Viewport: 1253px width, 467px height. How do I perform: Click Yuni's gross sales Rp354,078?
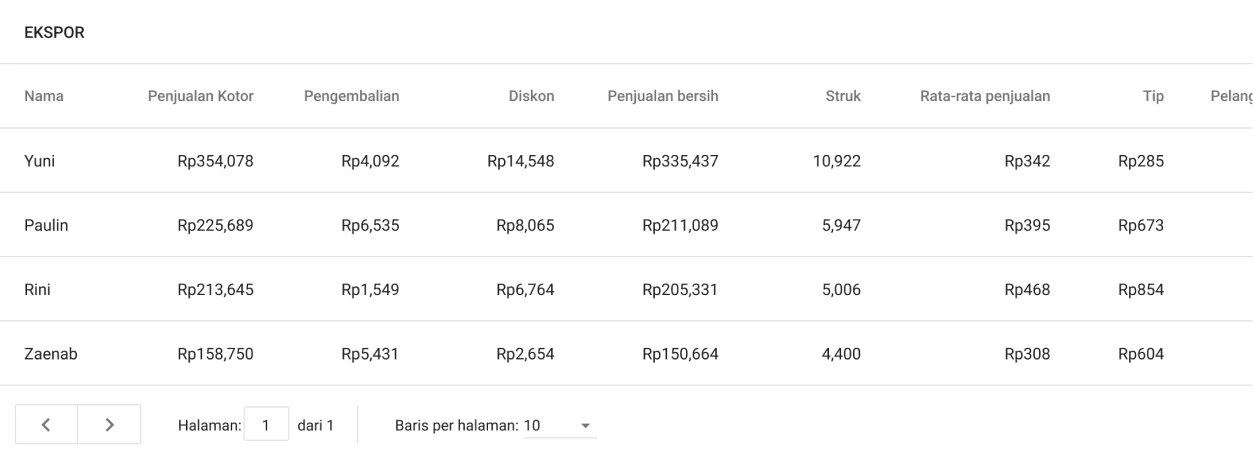pos(215,161)
